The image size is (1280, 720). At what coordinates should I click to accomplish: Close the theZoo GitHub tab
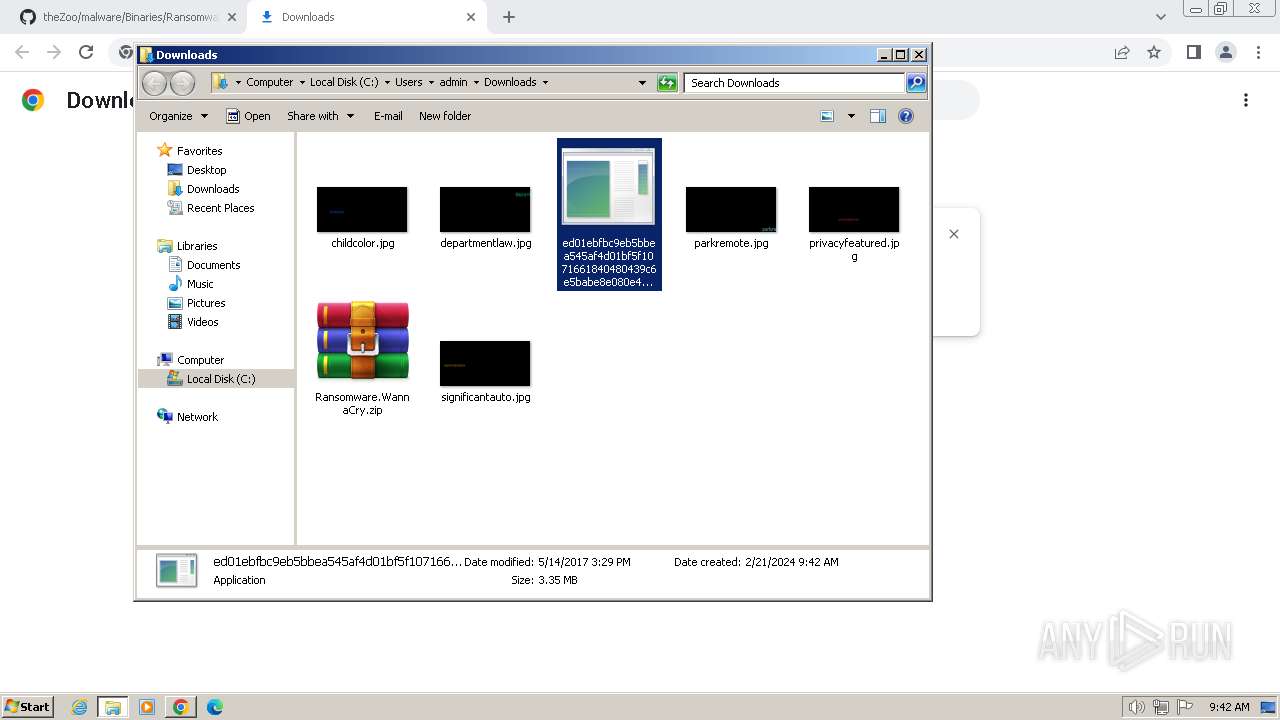(231, 17)
